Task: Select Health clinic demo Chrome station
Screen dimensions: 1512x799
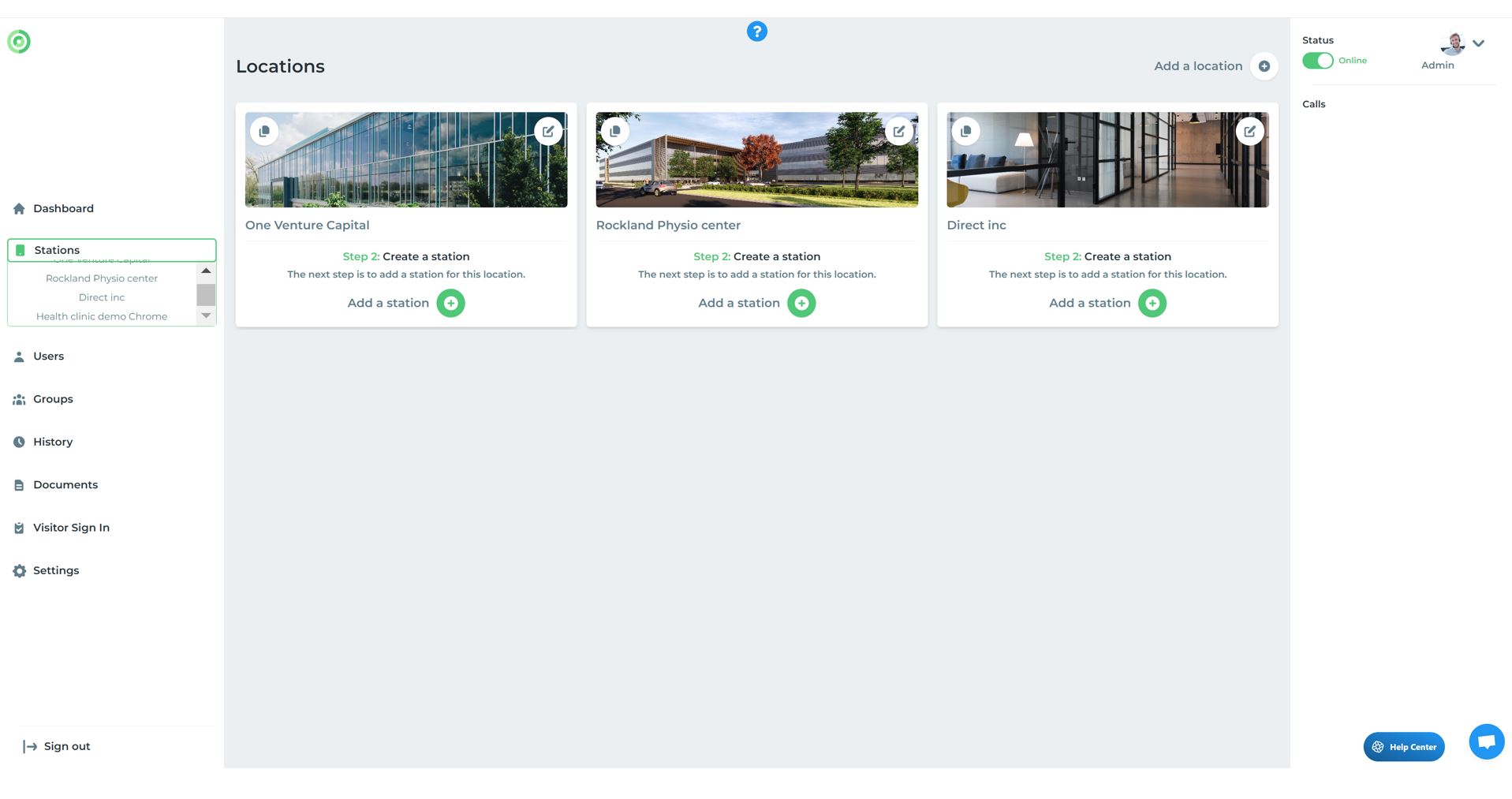Action: 102,316
